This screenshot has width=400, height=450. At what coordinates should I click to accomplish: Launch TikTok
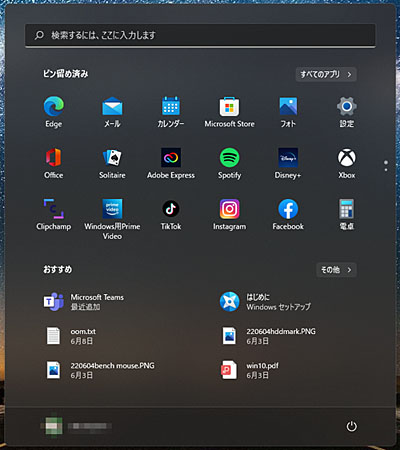point(171,215)
